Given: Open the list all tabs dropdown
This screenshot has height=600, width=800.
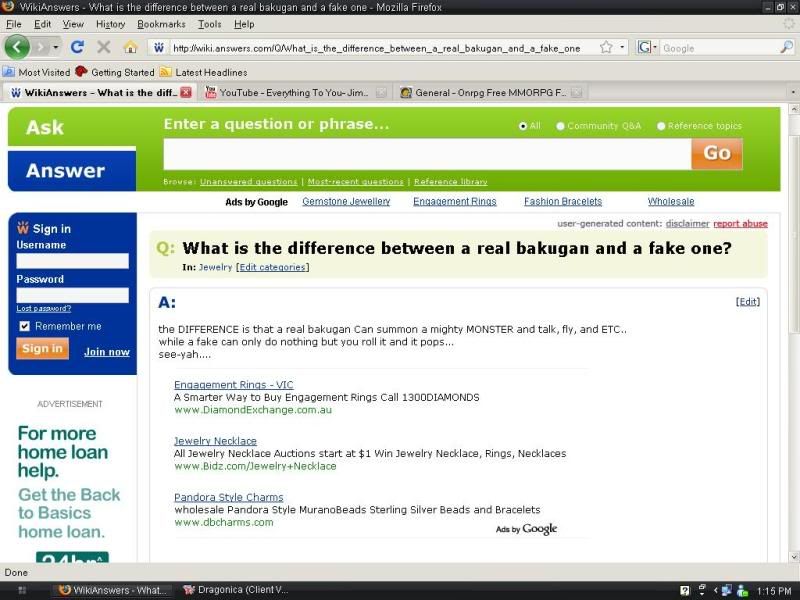Looking at the screenshot, I should (x=792, y=93).
